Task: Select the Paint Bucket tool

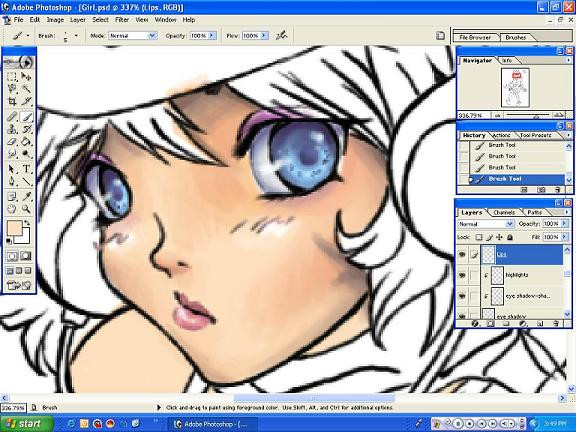Action: 26,141
